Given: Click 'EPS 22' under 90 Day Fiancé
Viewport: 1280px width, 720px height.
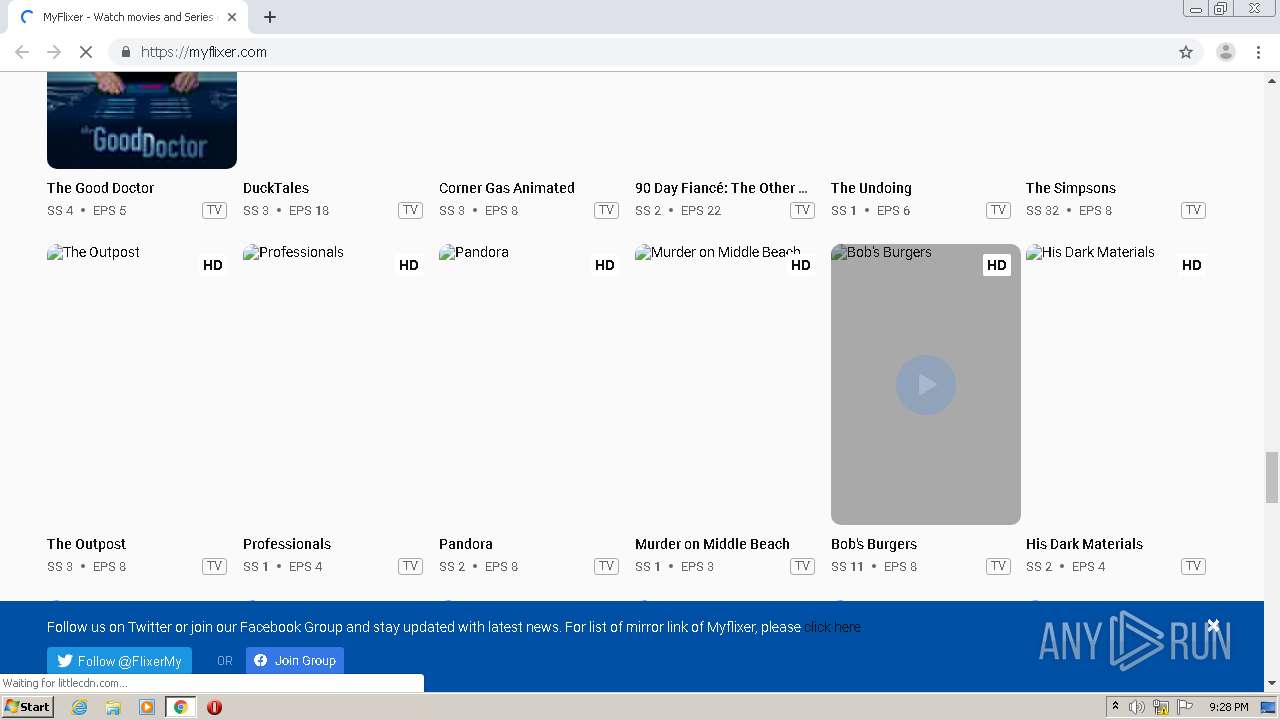Looking at the screenshot, I should point(701,210).
